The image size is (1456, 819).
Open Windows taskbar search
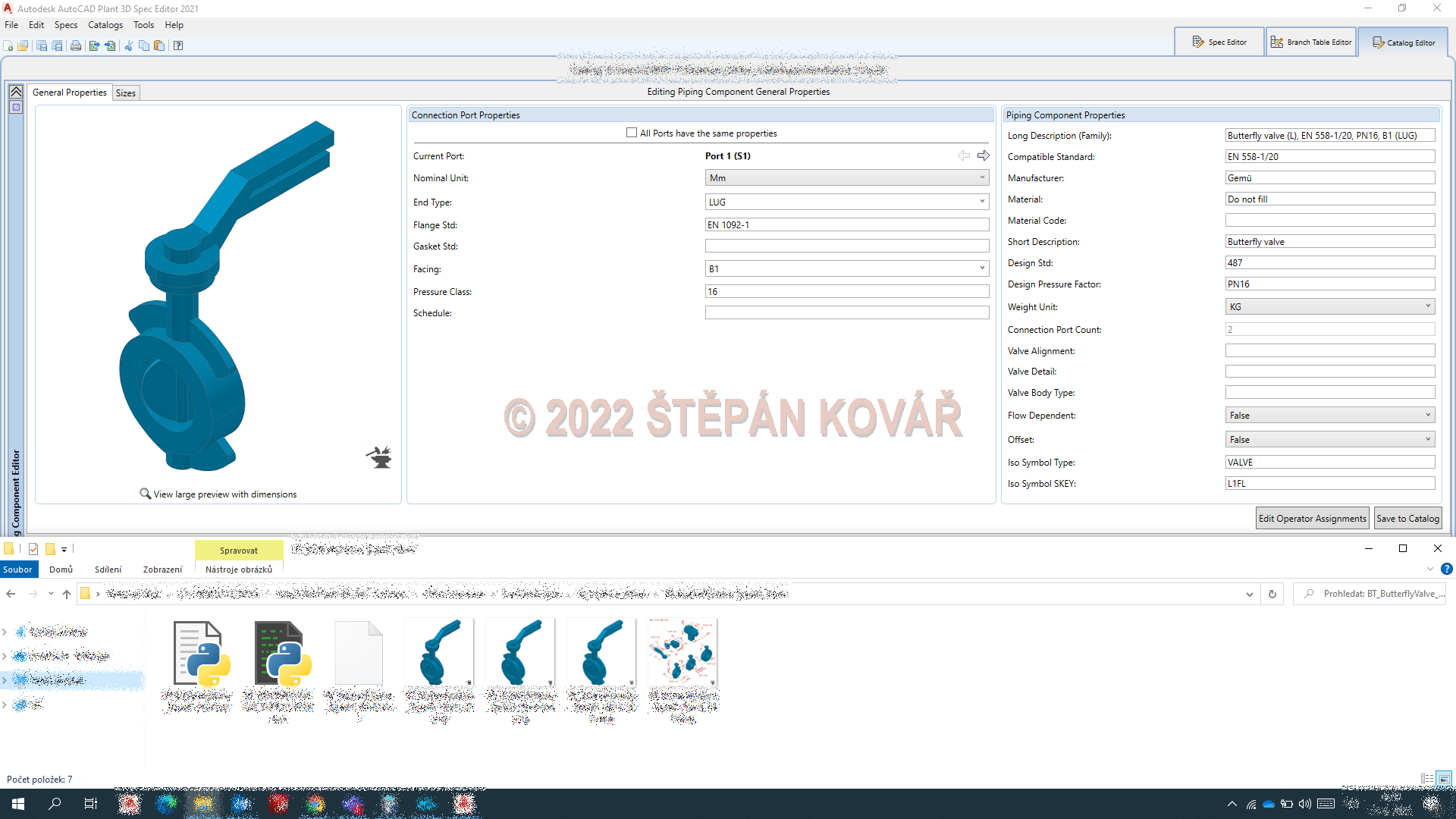coord(55,804)
